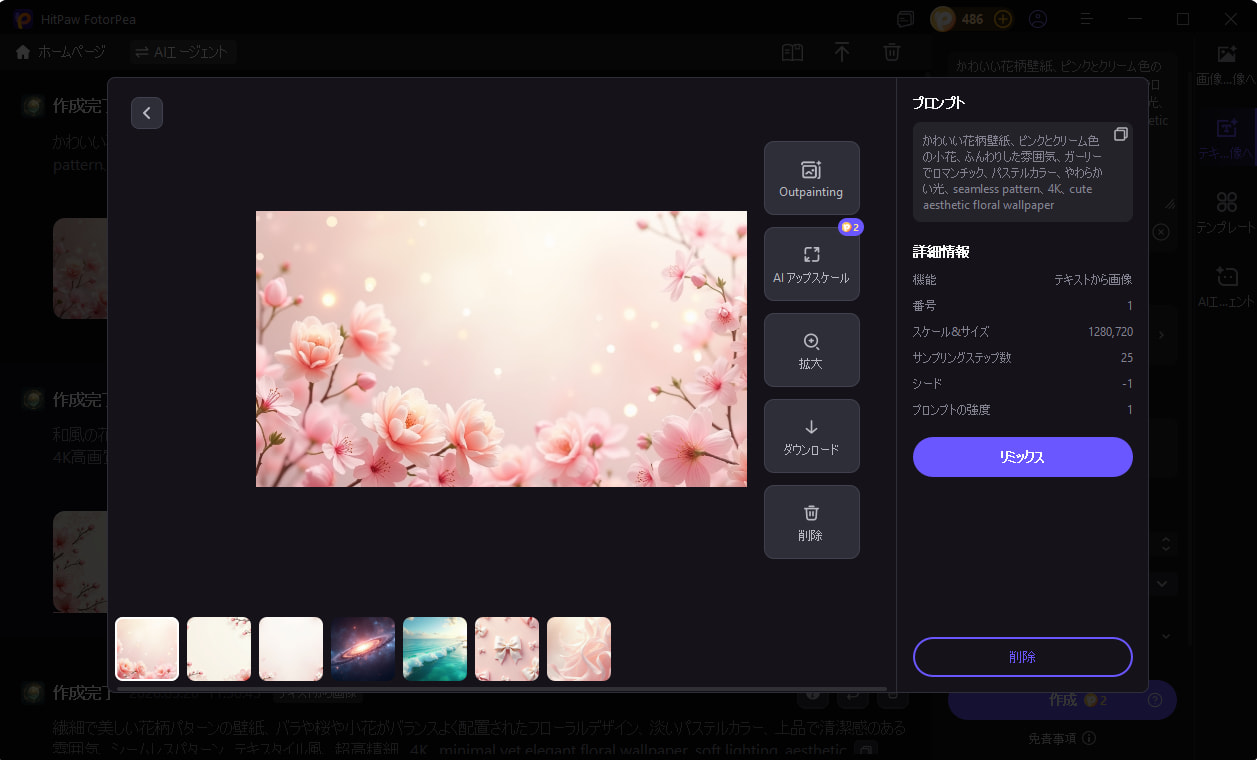1257x760 pixels.
Task: Click the square 削除 trash button
Action: click(x=811, y=522)
